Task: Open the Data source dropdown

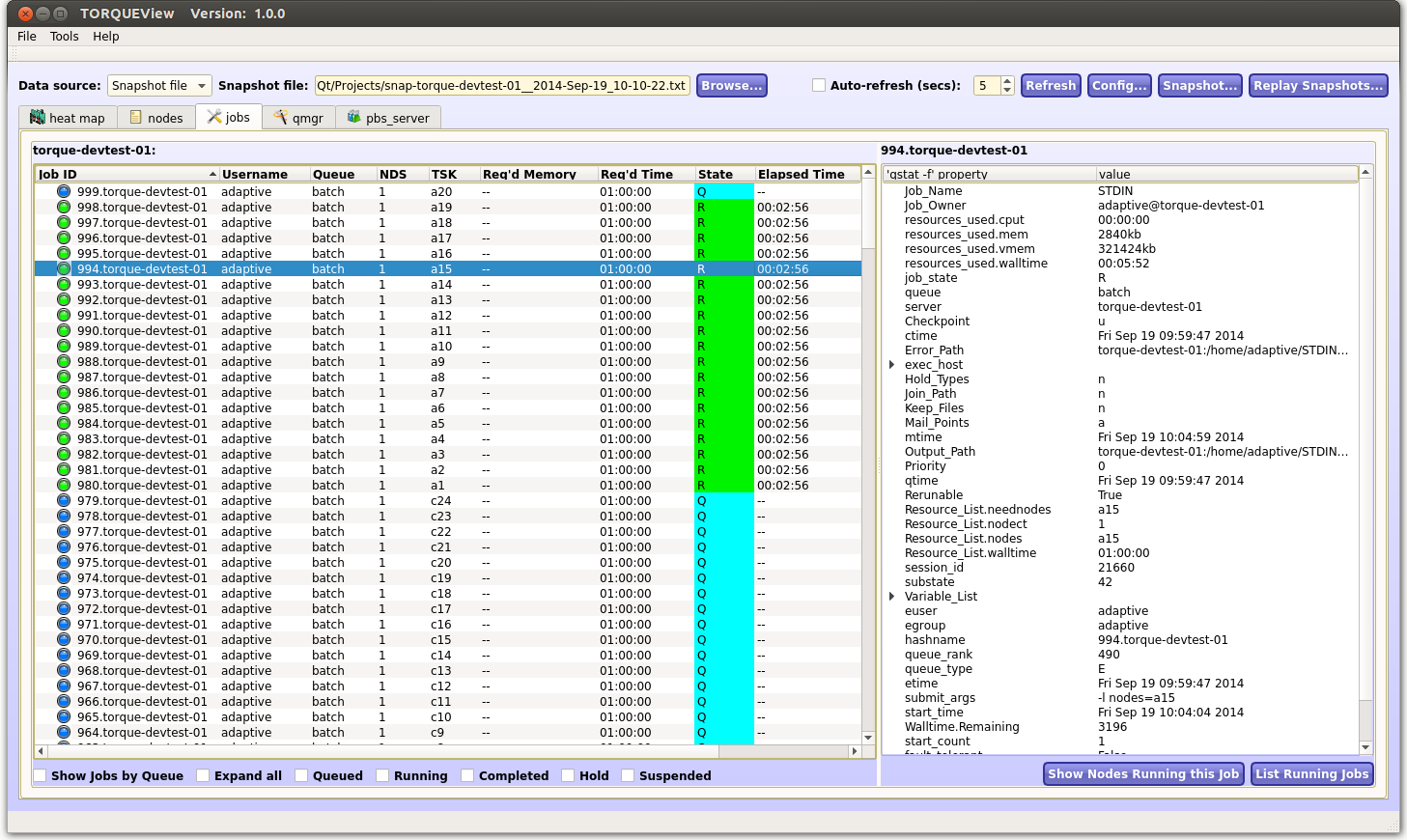Action: [159, 85]
